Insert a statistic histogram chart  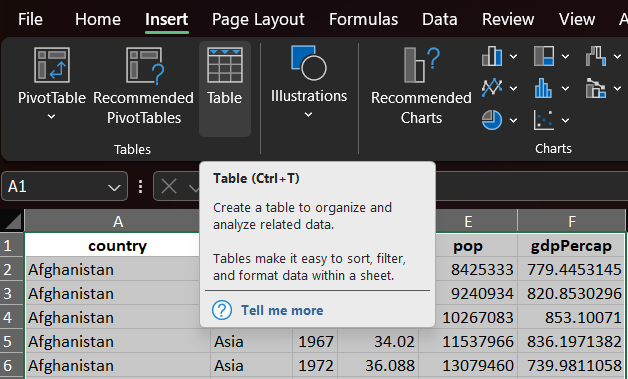point(544,87)
